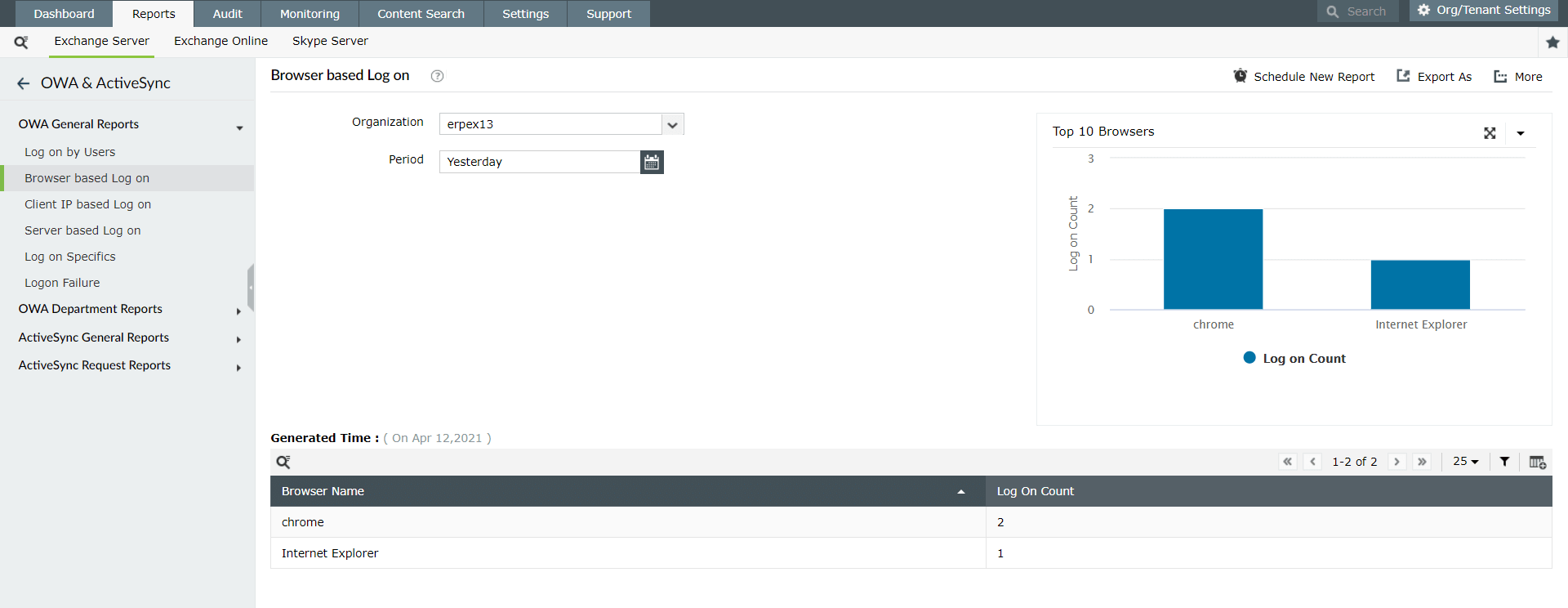Switch to the Audit tab
Screen dimensions: 1568x608
(227, 14)
